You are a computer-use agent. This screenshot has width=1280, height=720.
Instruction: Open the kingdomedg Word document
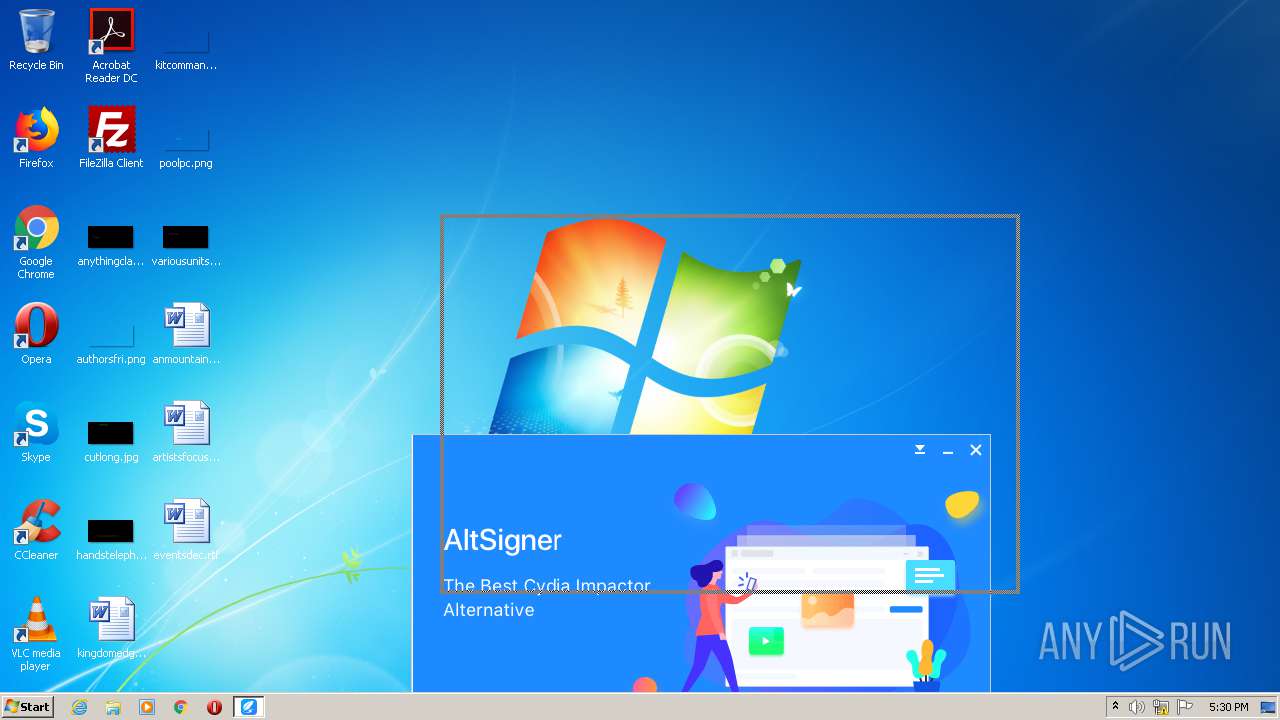point(111,628)
